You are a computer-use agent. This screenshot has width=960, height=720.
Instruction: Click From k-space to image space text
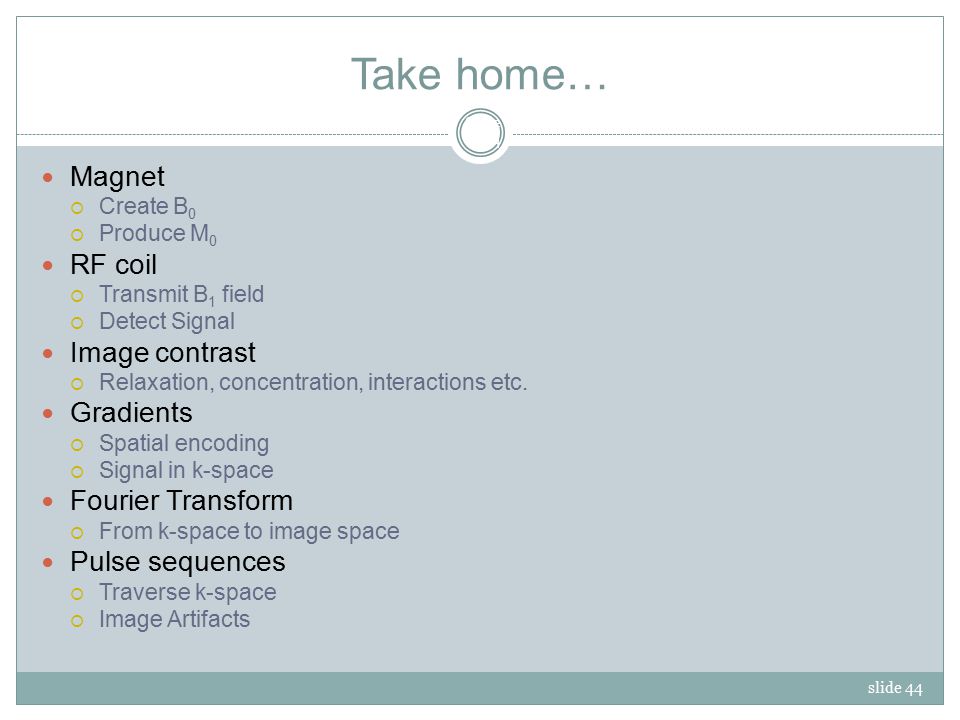[249, 531]
